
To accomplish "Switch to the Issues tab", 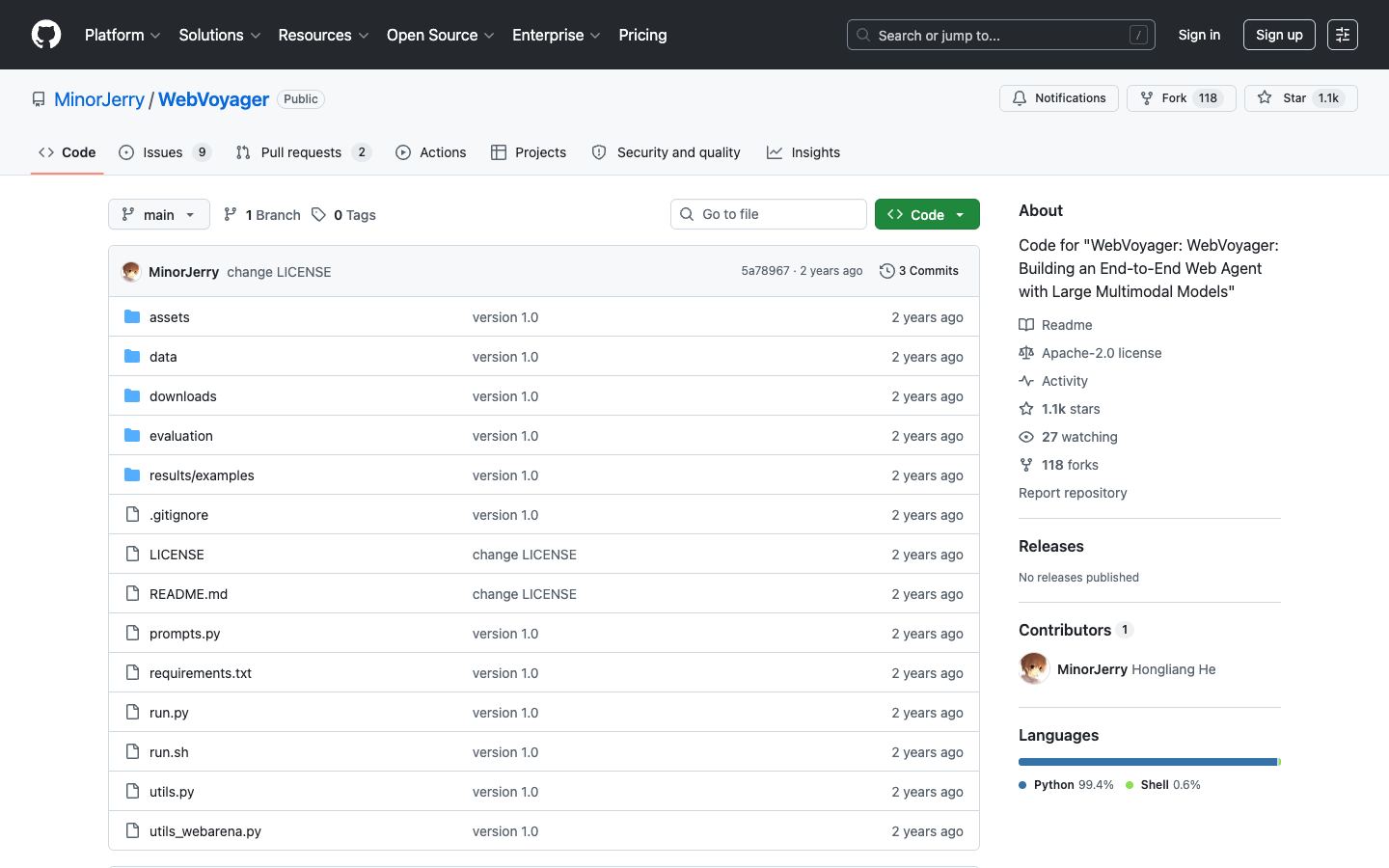I will tap(165, 152).
